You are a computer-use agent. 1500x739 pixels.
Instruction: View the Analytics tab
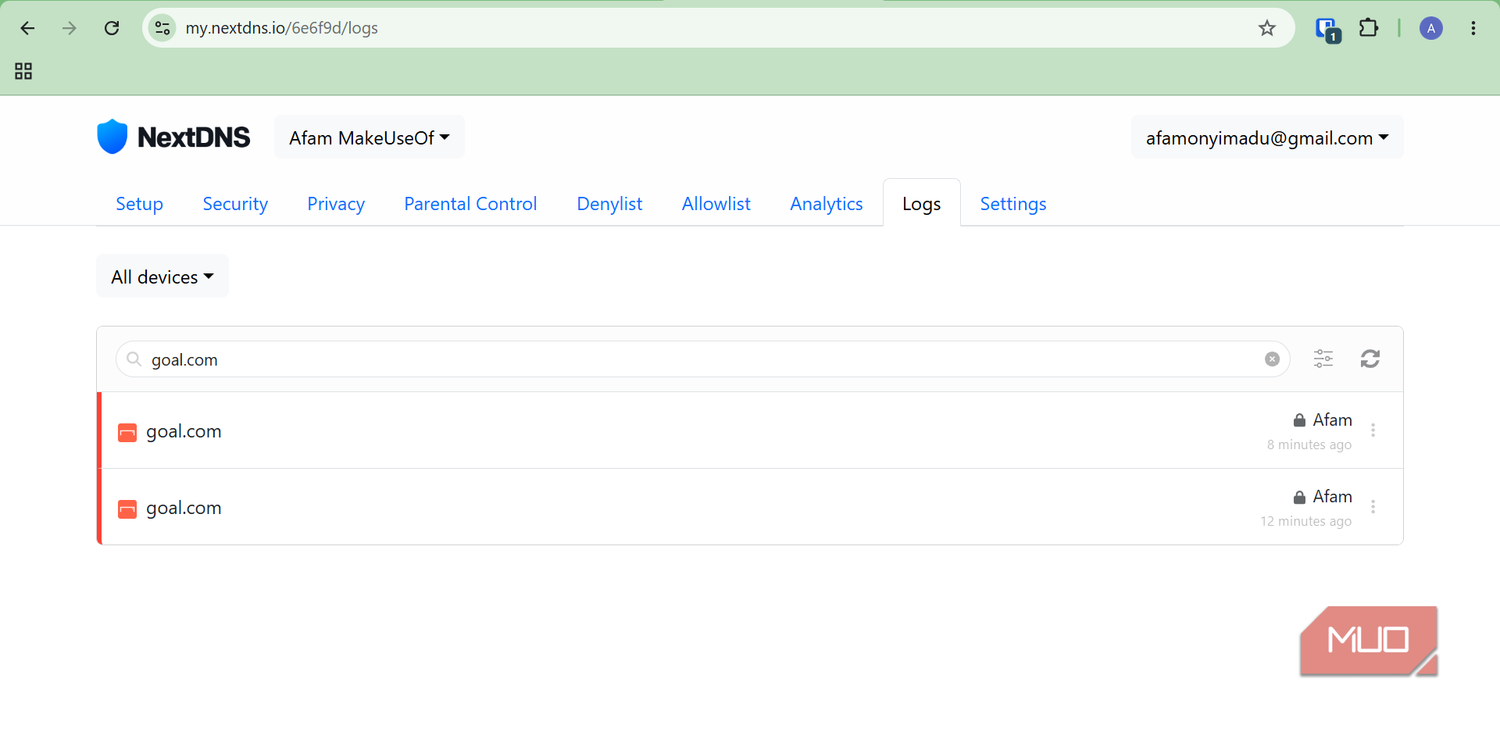click(x=826, y=204)
